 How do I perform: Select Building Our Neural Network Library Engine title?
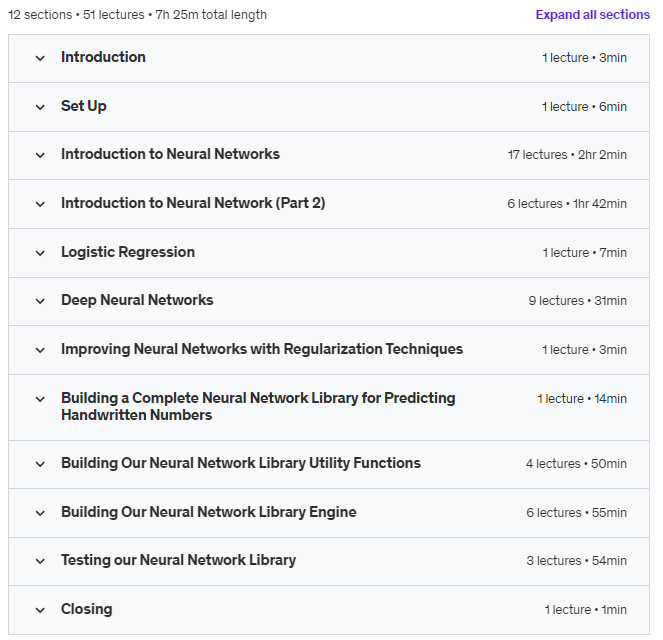click(209, 512)
